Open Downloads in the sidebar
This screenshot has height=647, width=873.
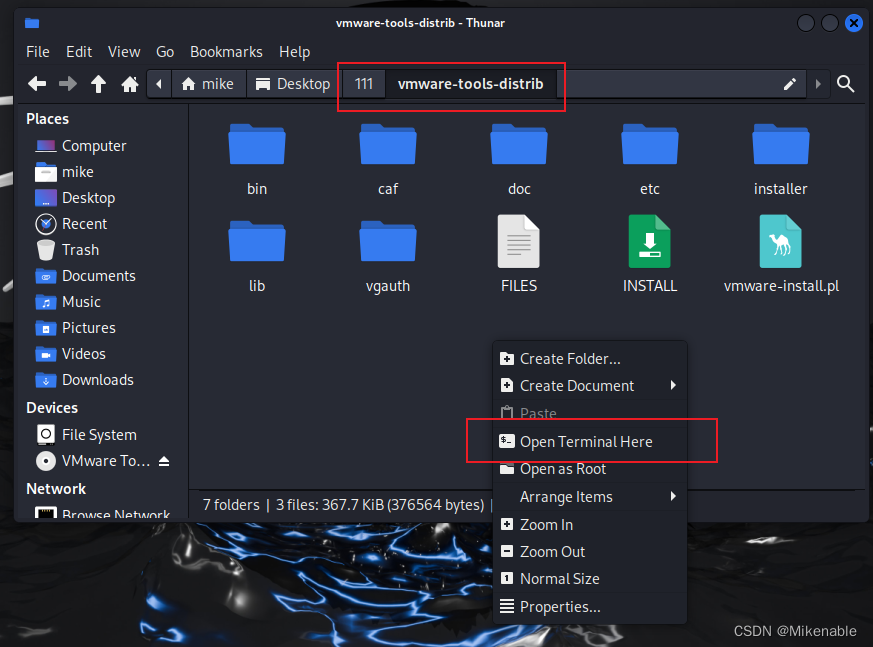coord(84,380)
